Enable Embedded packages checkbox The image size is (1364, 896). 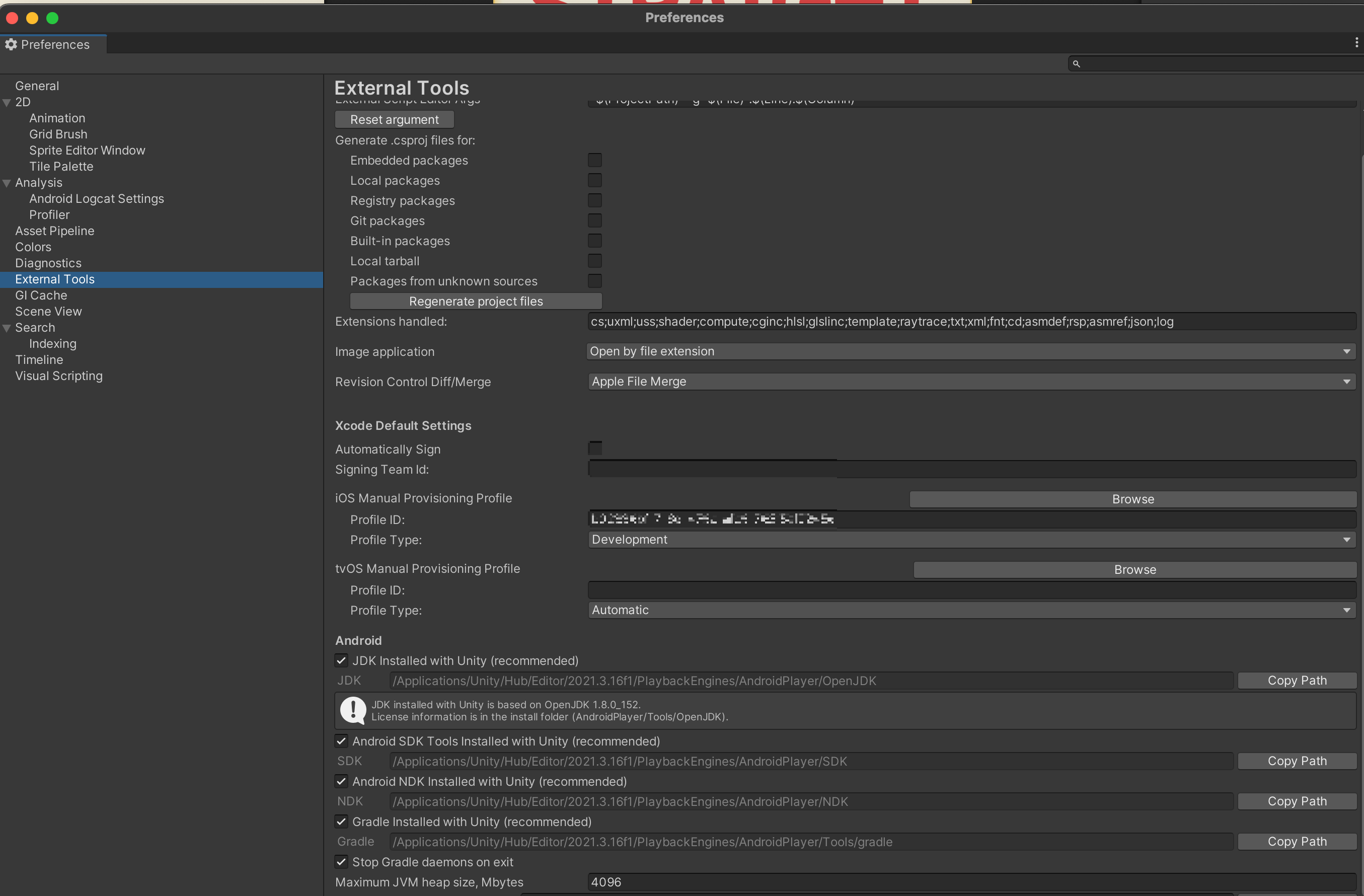[594, 160]
